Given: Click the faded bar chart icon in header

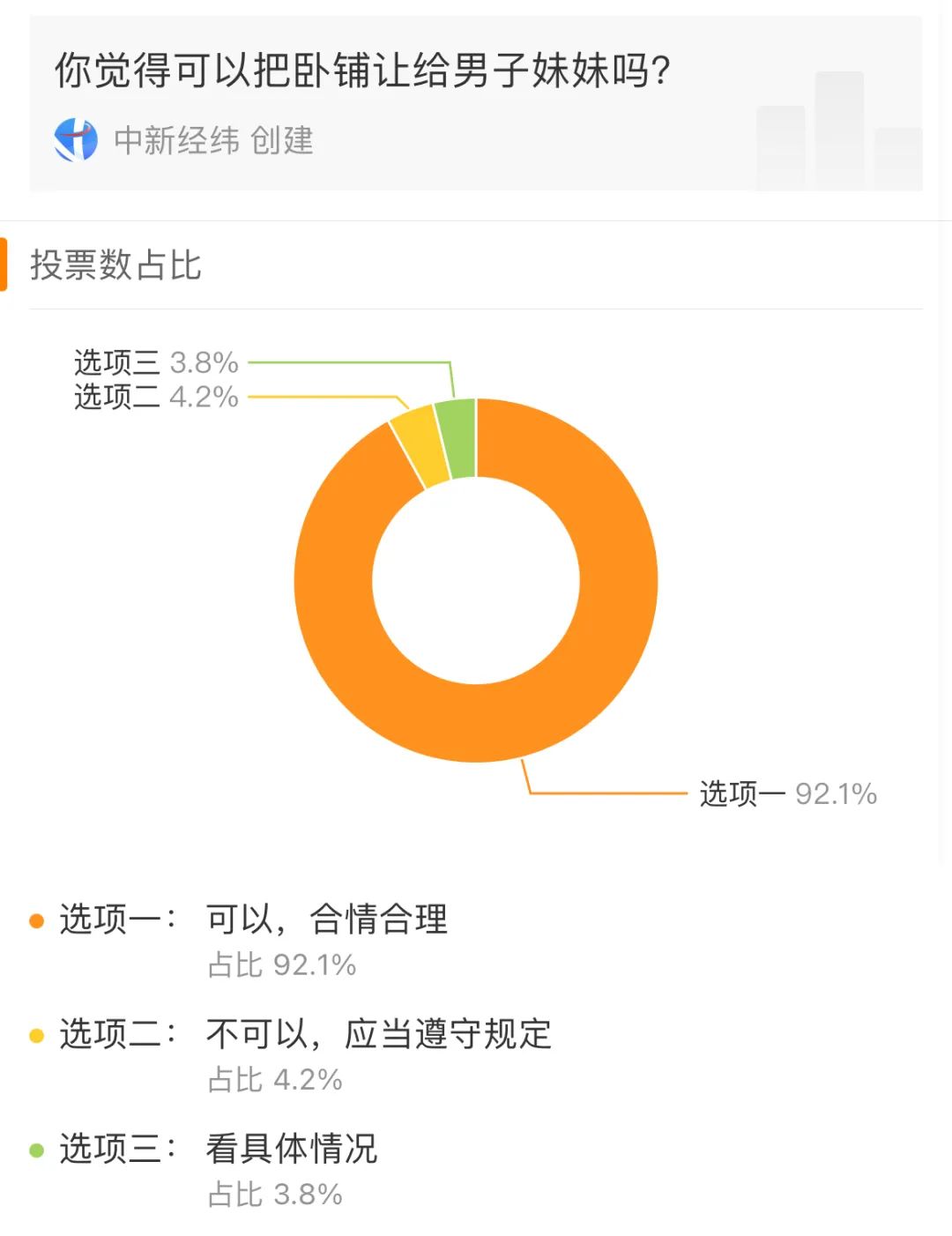Looking at the screenshot, I should [x=839, y=131].
